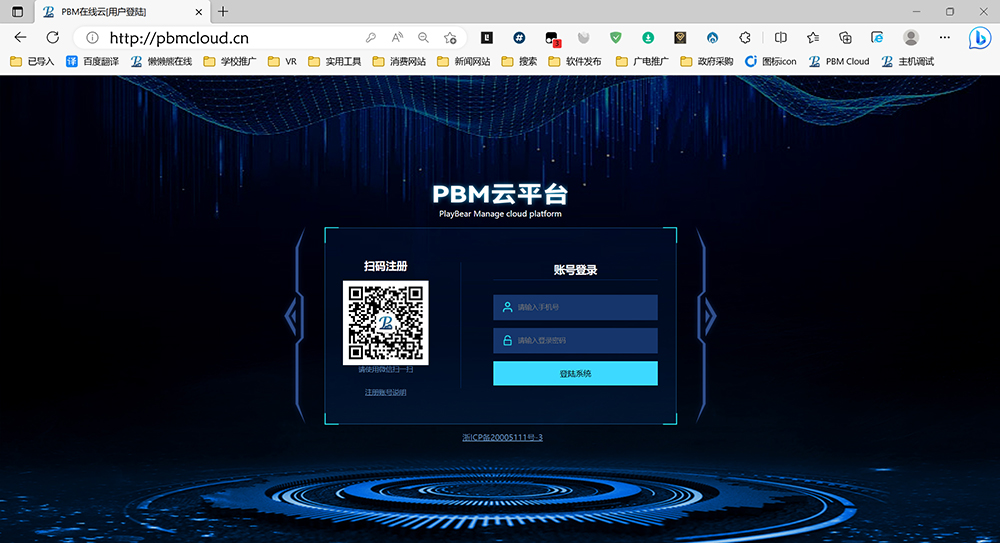This screenshot has width=1000, height=543.
Task: Open a new tab with the plus button
Action: pyautogui.click(x=223, y=11)
